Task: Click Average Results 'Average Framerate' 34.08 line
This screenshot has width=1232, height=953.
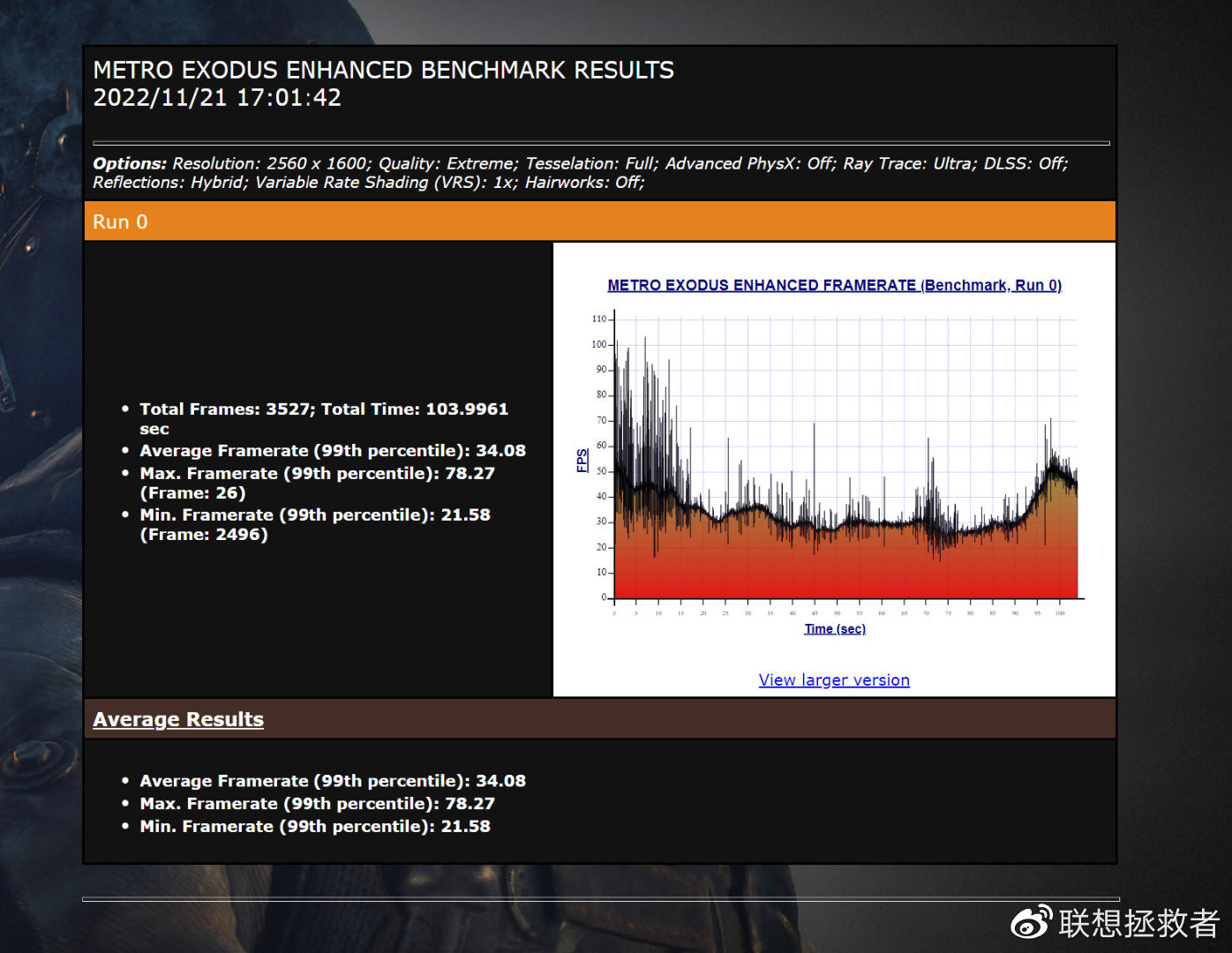Action: coord(333,781)
